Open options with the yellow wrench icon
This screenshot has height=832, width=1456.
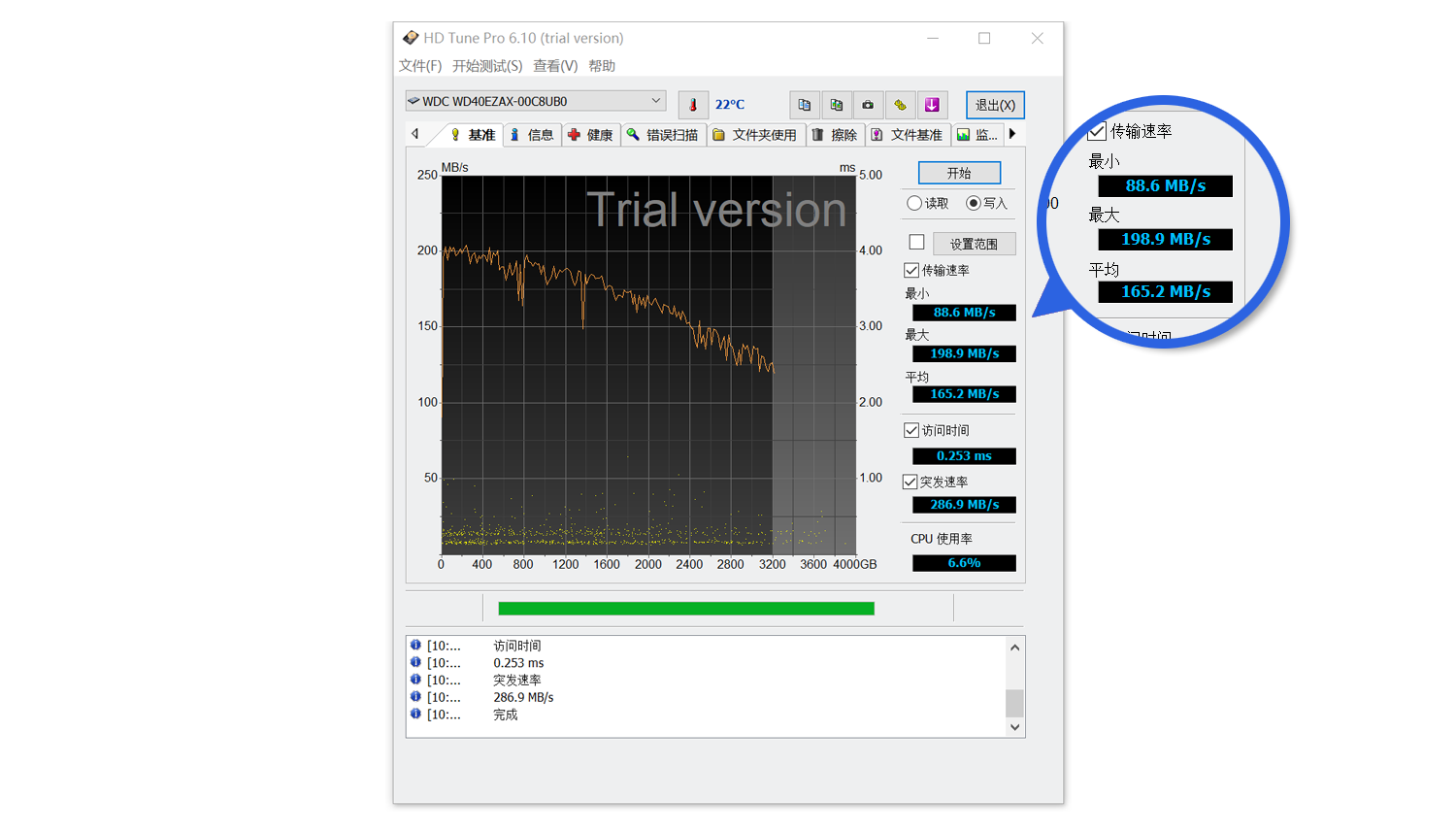[x=900, y=105]
